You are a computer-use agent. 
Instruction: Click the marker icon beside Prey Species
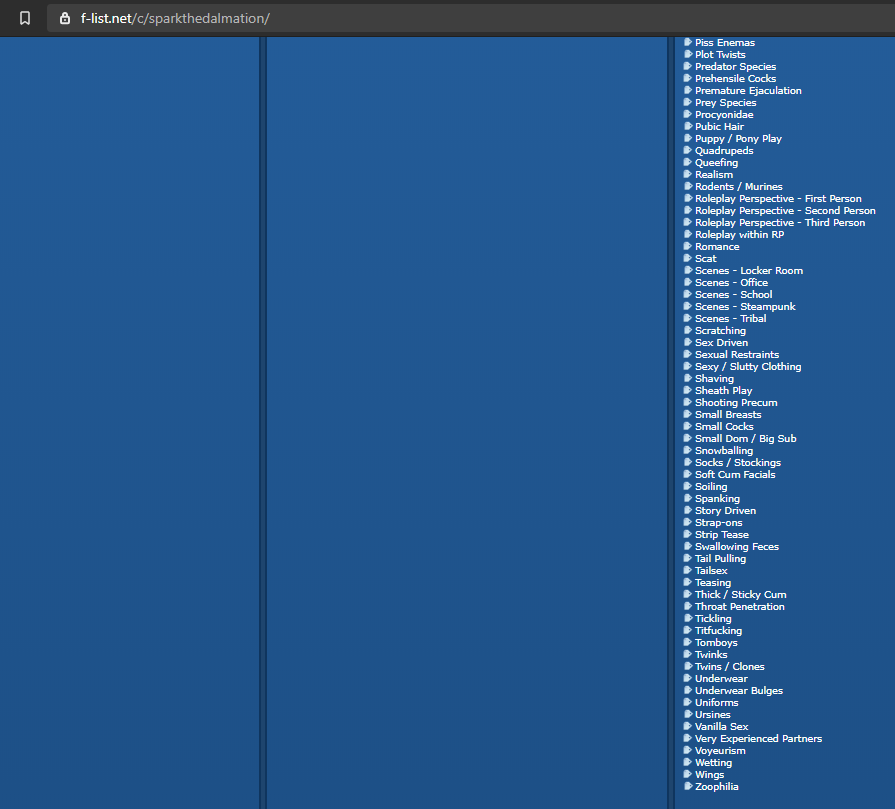[688, 102]
